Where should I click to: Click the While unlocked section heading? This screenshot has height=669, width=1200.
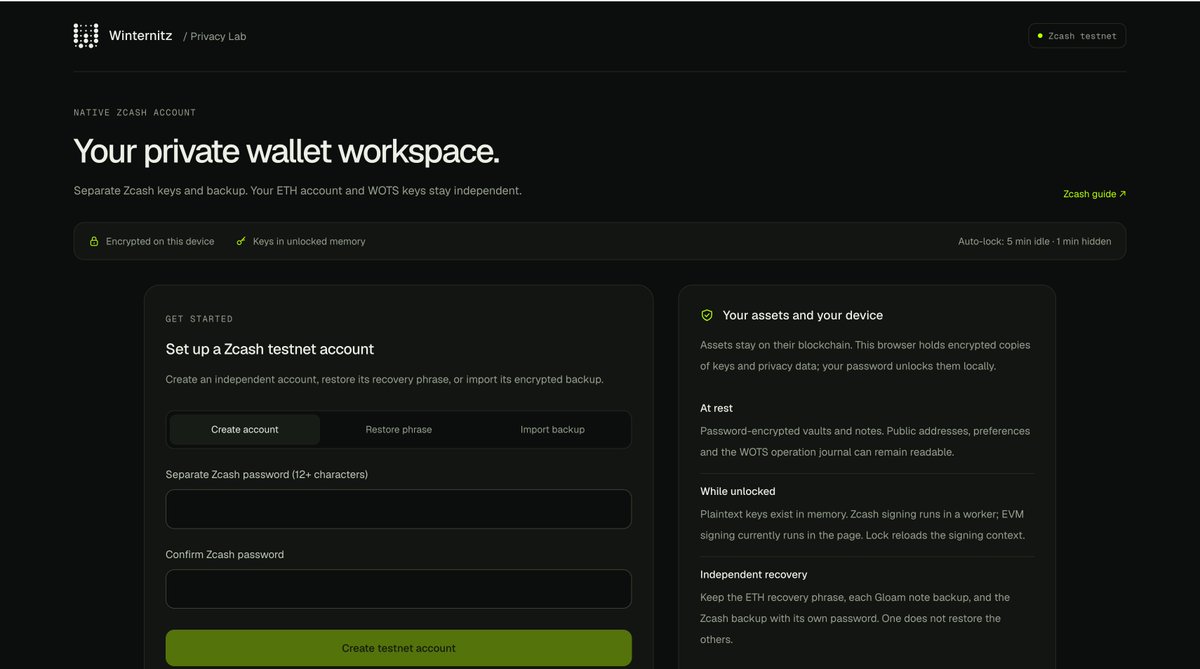[738, 492]
